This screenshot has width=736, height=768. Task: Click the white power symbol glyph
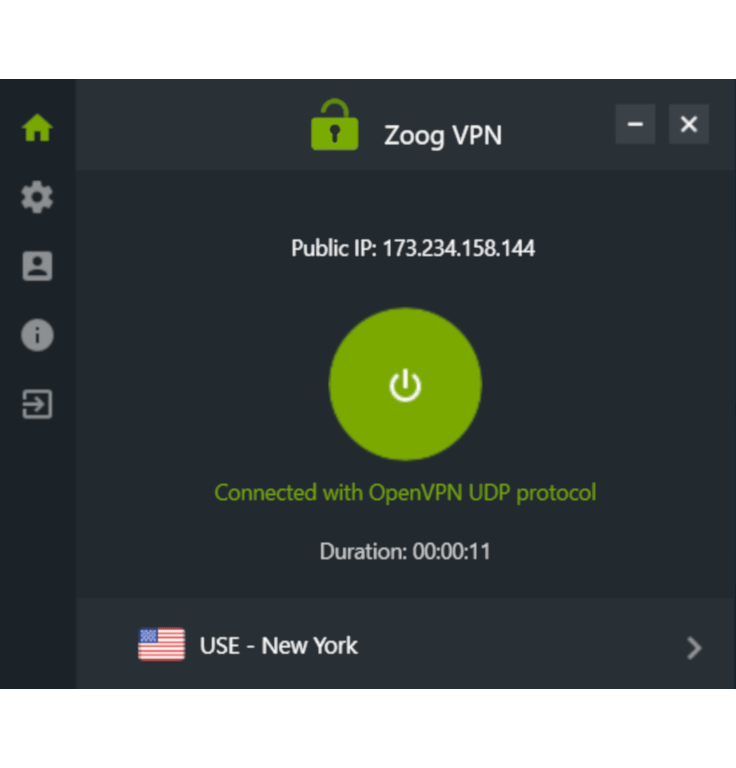coord(405,385)
